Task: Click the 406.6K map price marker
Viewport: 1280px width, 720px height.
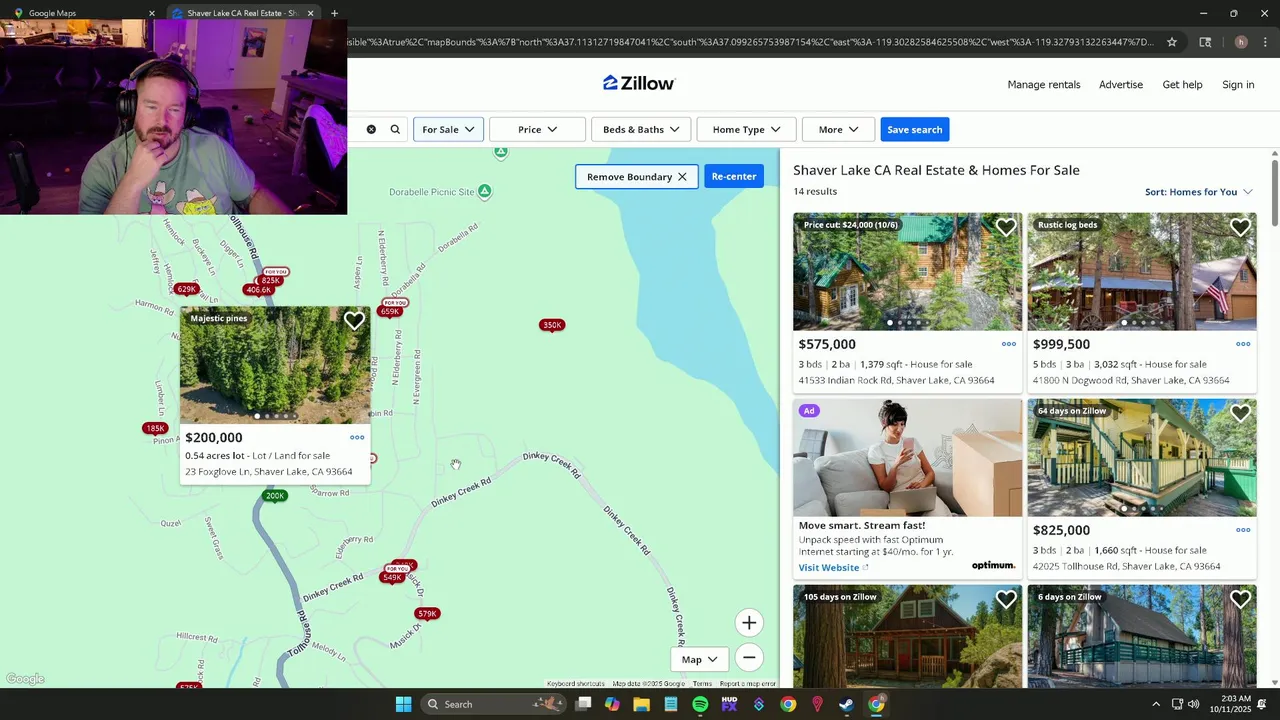Action: coord(258,290)
